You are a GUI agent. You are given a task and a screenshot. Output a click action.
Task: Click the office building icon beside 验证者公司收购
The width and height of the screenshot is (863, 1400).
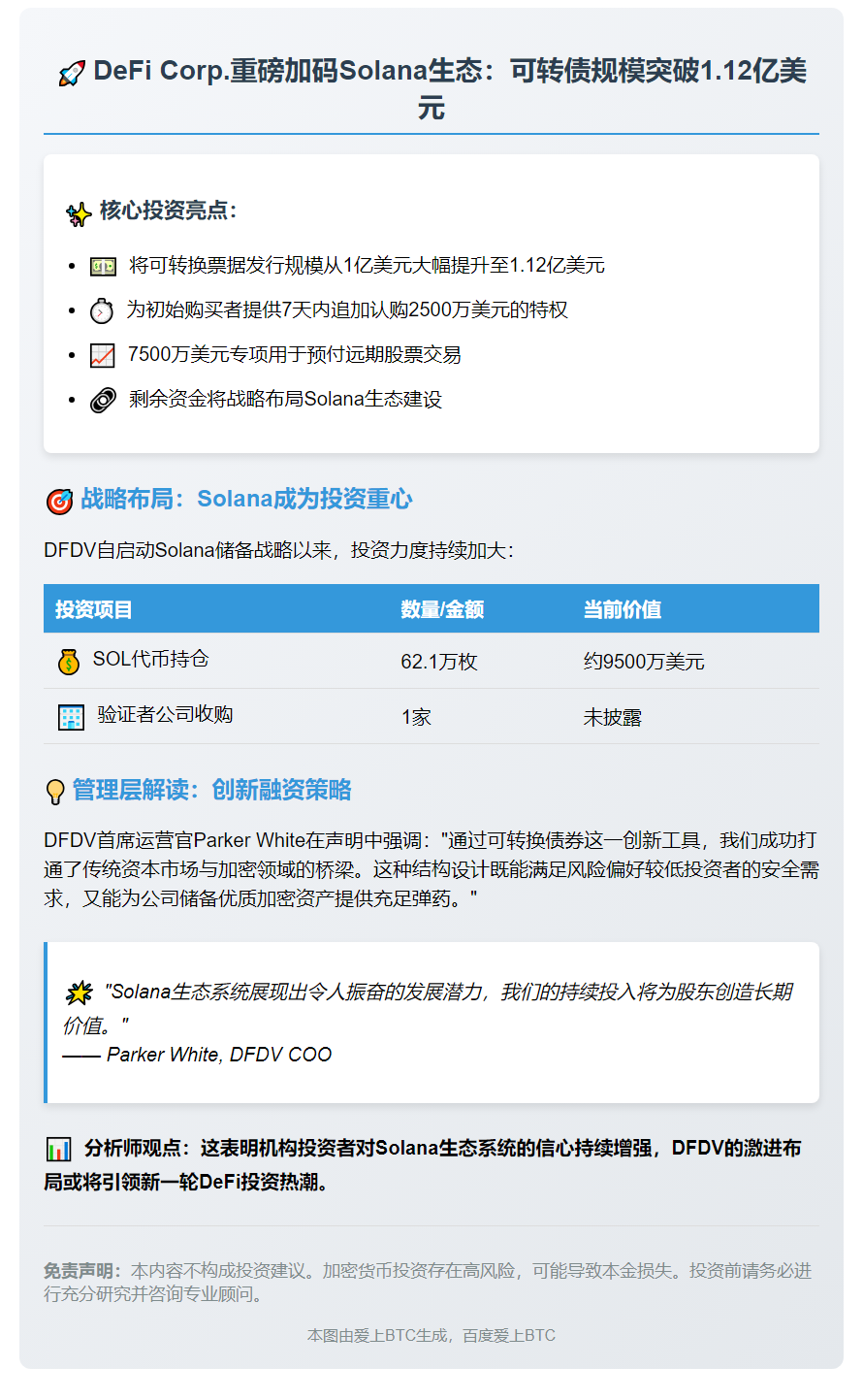click(x=72, y=717)
